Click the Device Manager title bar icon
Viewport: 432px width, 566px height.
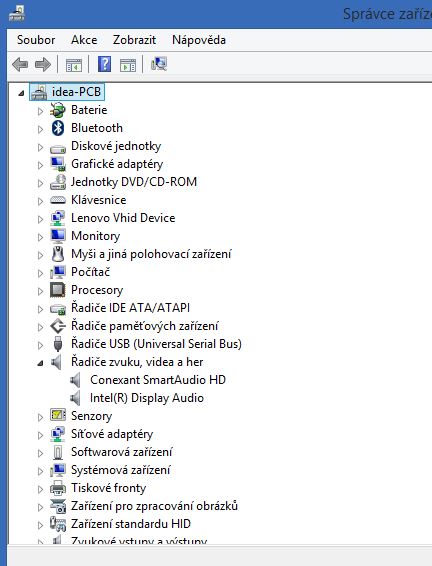coord(17,14)
